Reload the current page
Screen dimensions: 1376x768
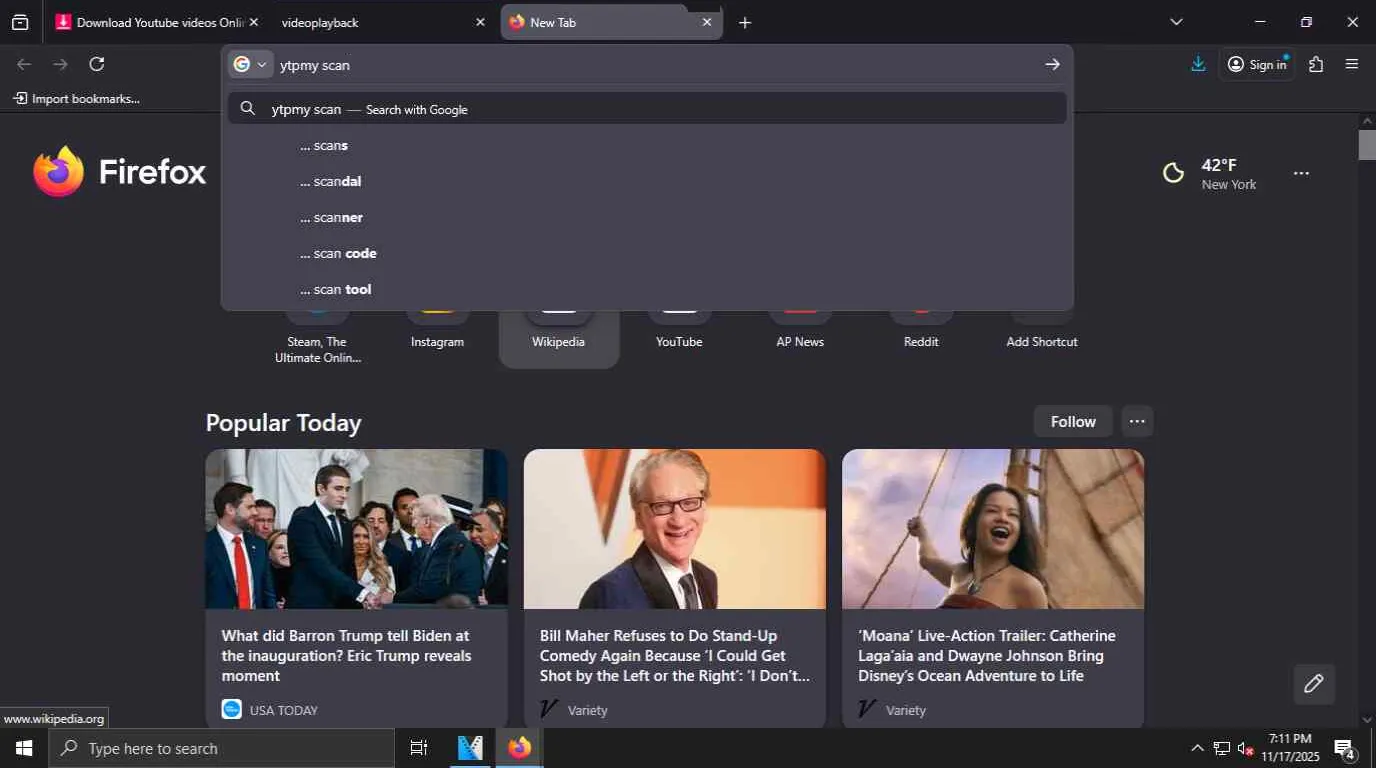click(97, 64)
